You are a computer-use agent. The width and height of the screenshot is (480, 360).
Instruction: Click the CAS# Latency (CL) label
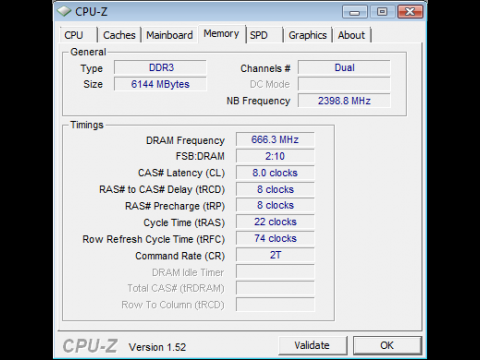(x=182, y=173)
